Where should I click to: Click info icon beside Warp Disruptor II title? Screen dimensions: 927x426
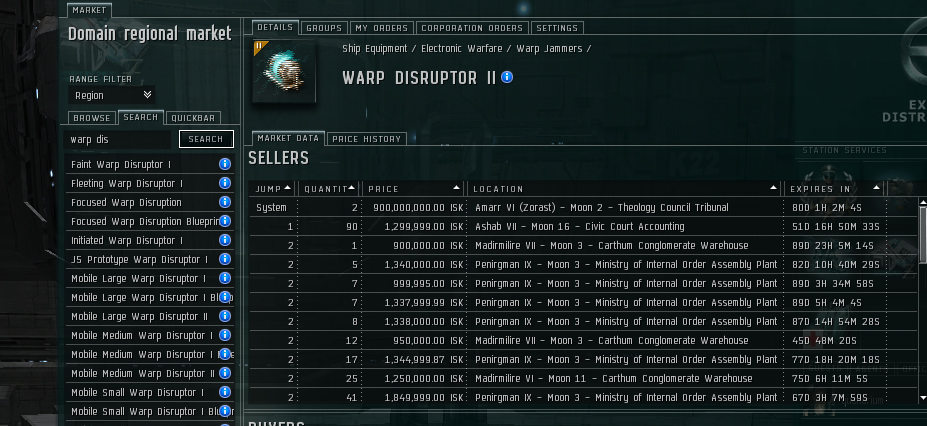point(507,77)
